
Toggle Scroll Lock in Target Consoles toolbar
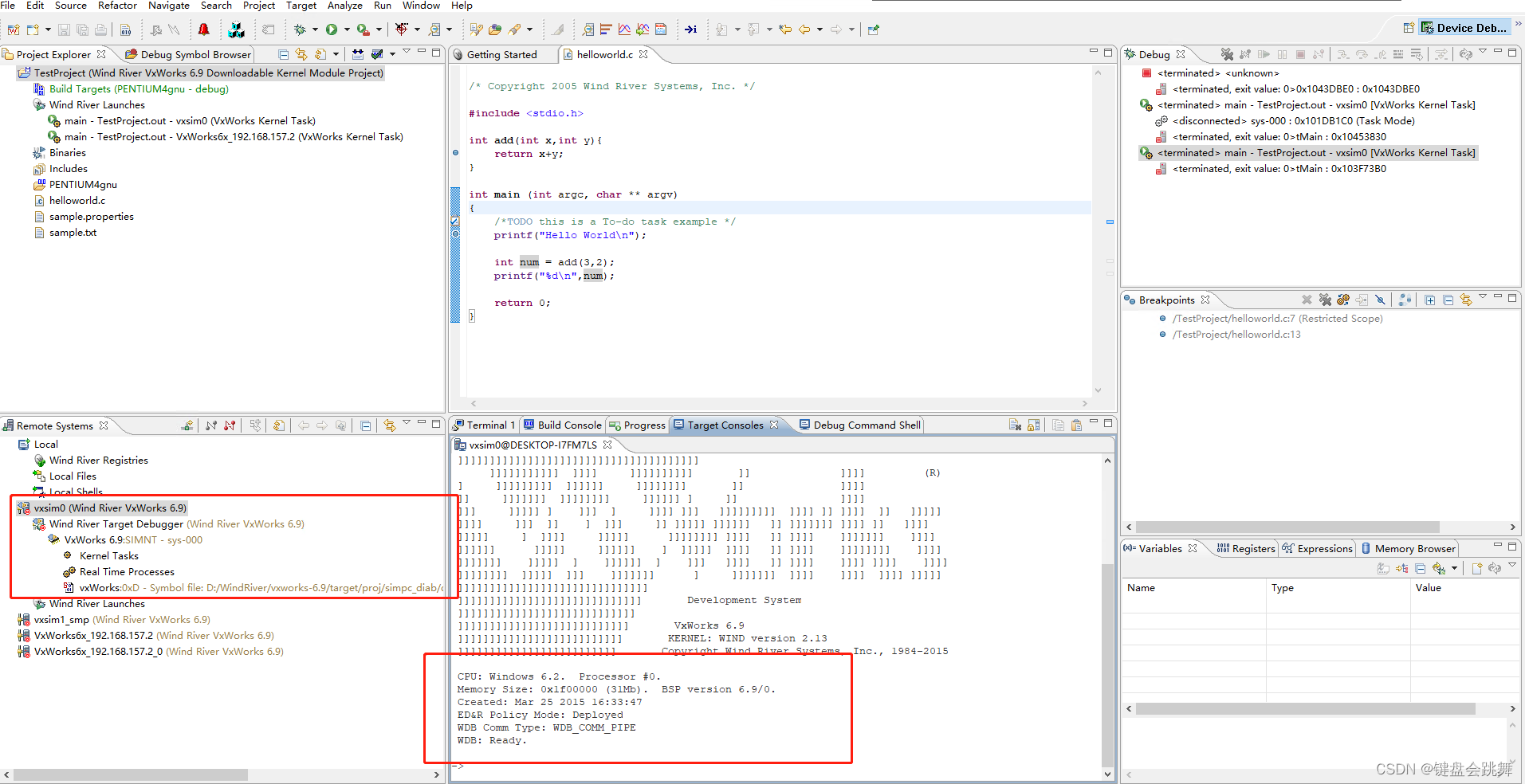click(1033, 425)
